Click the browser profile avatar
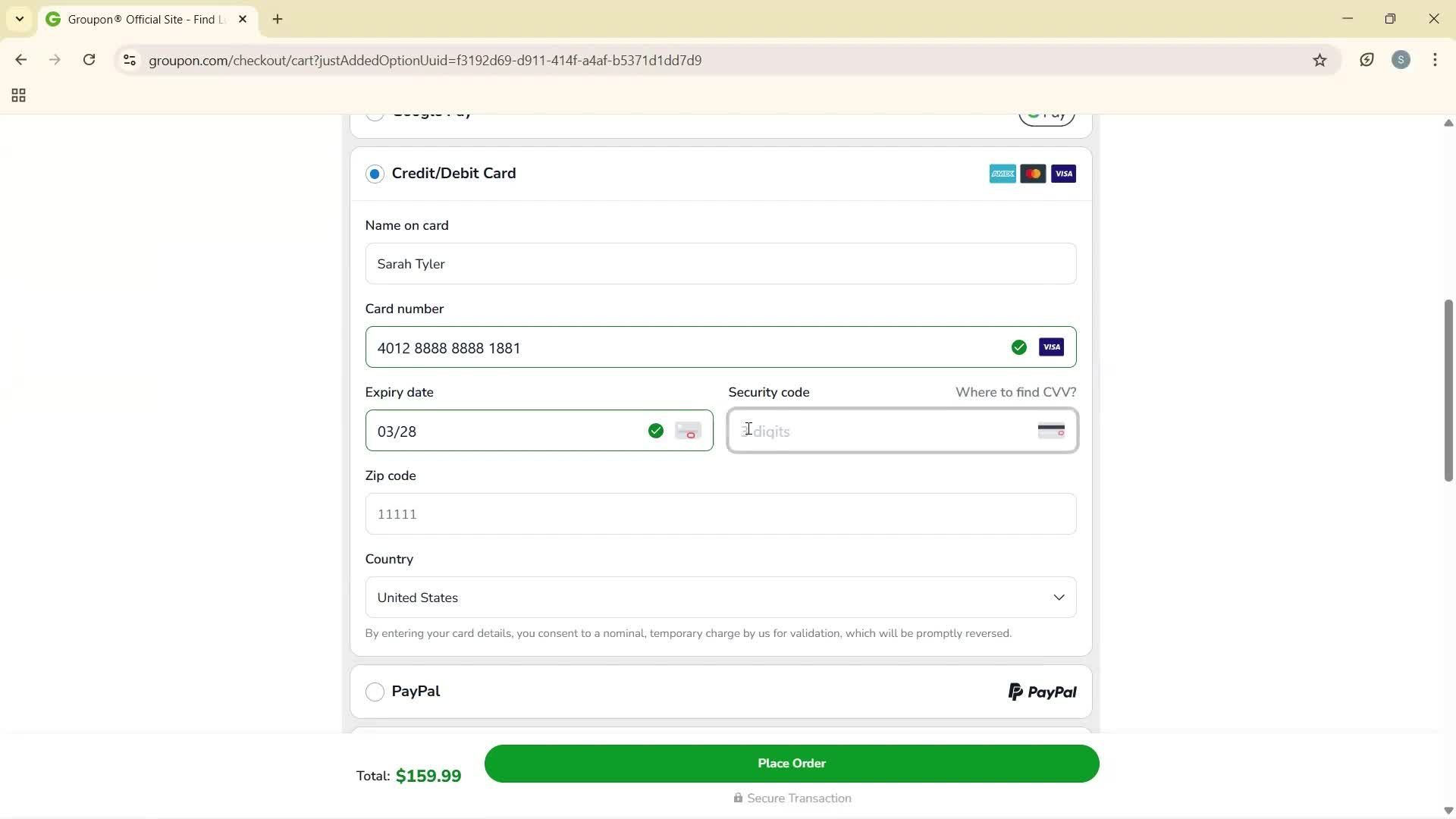The width and height of the screenshot is (1456, 819). click(x=1401, y=60)
